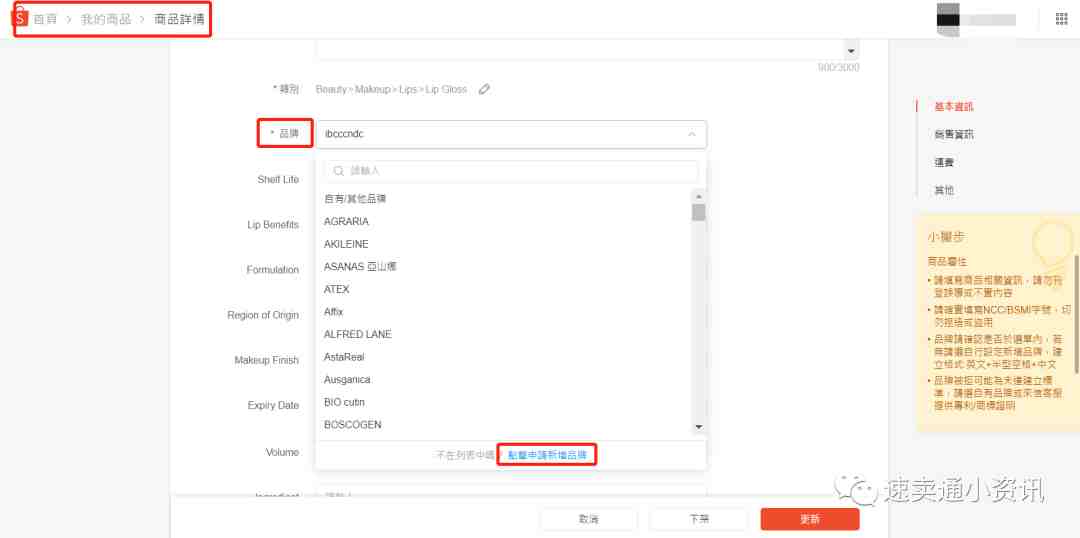The image size is (1080, 538).
Task: Open the ibcccndc brand combo box
Action: (511, 134)
